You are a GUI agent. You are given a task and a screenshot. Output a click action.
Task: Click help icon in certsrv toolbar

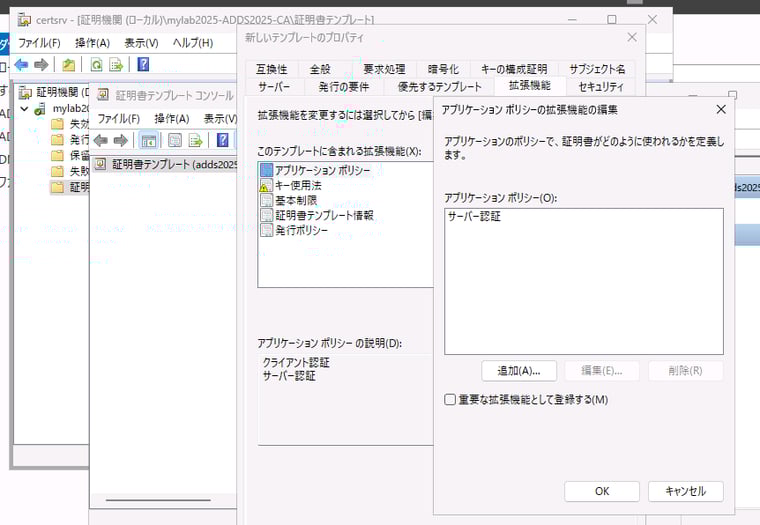pyautogui.click(x=143, y=64)
